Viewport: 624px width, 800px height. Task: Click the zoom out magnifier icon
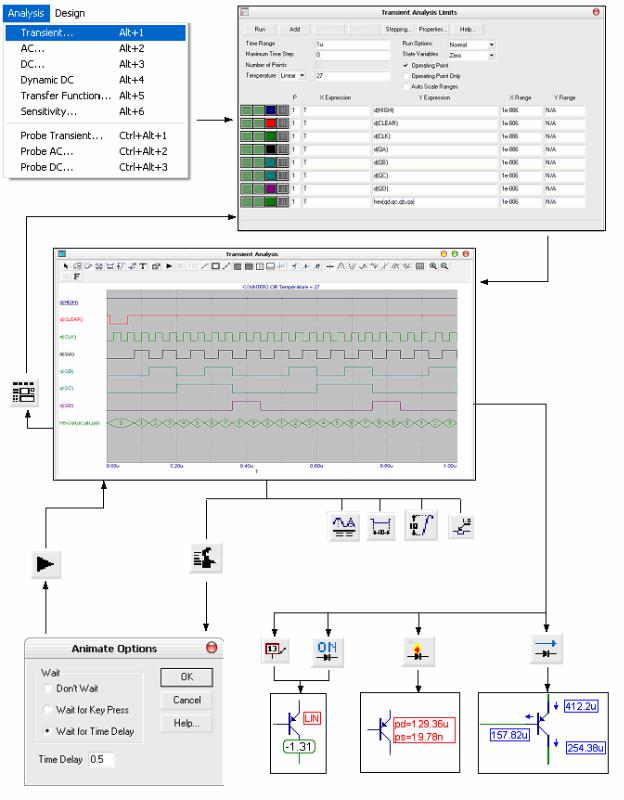pyautogui.click(x=444, y=266)
